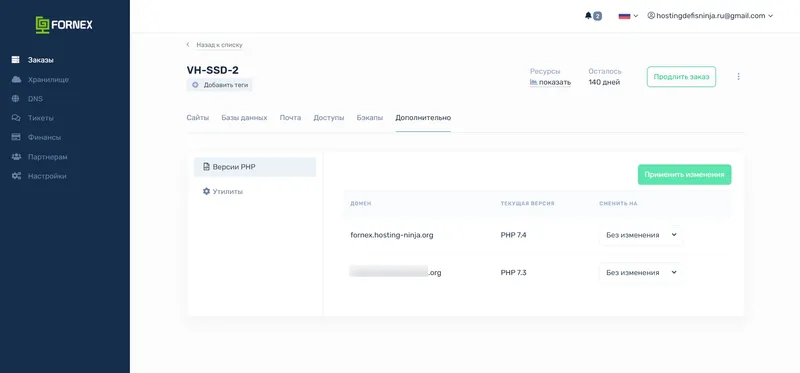The image size is (800, 373).
Task: Click the chat icon next to Тикеты
Action: click(x=16, y=118)
